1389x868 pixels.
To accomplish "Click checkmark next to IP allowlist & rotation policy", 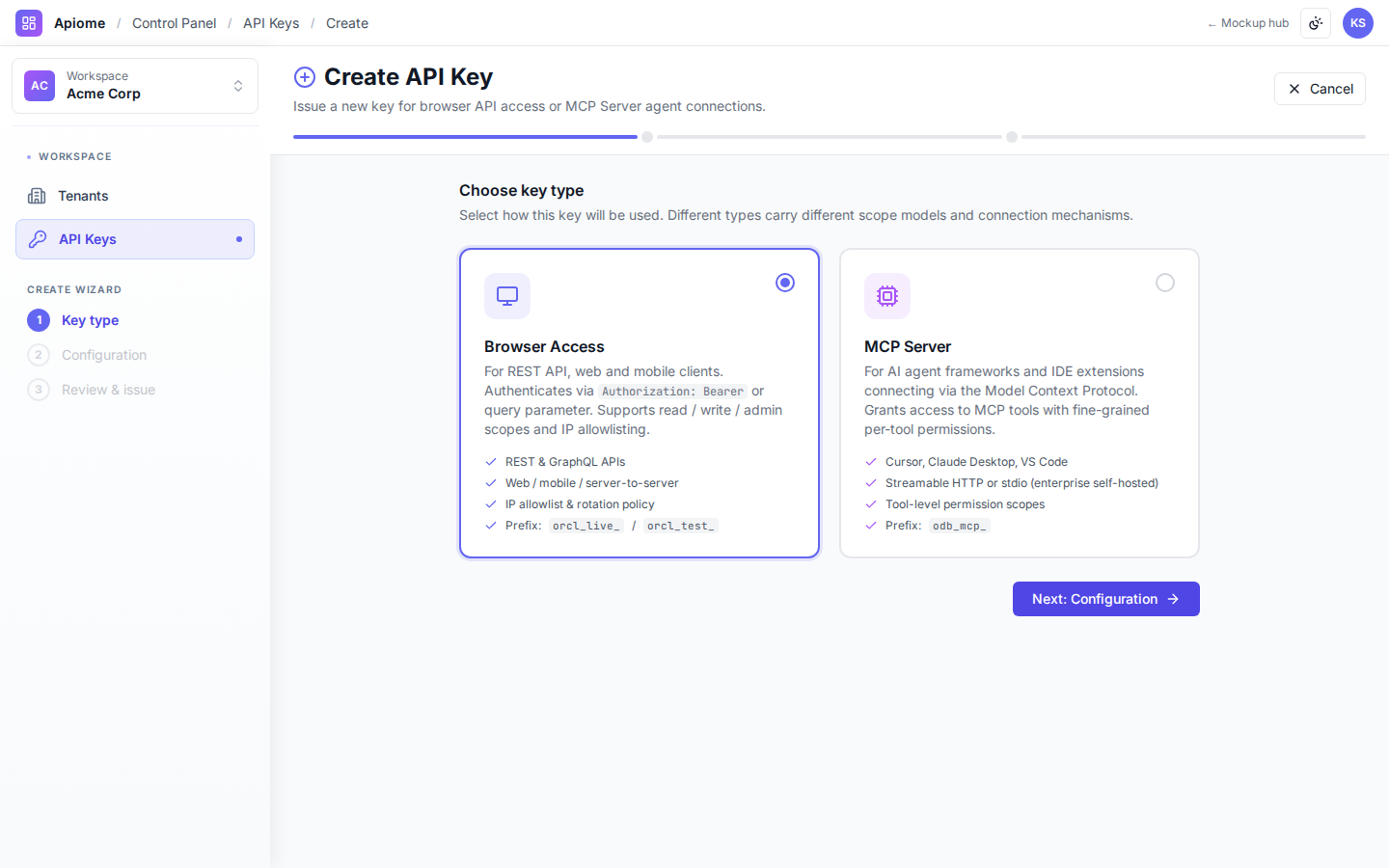I will pyautogui.click(x=491, y=504).
